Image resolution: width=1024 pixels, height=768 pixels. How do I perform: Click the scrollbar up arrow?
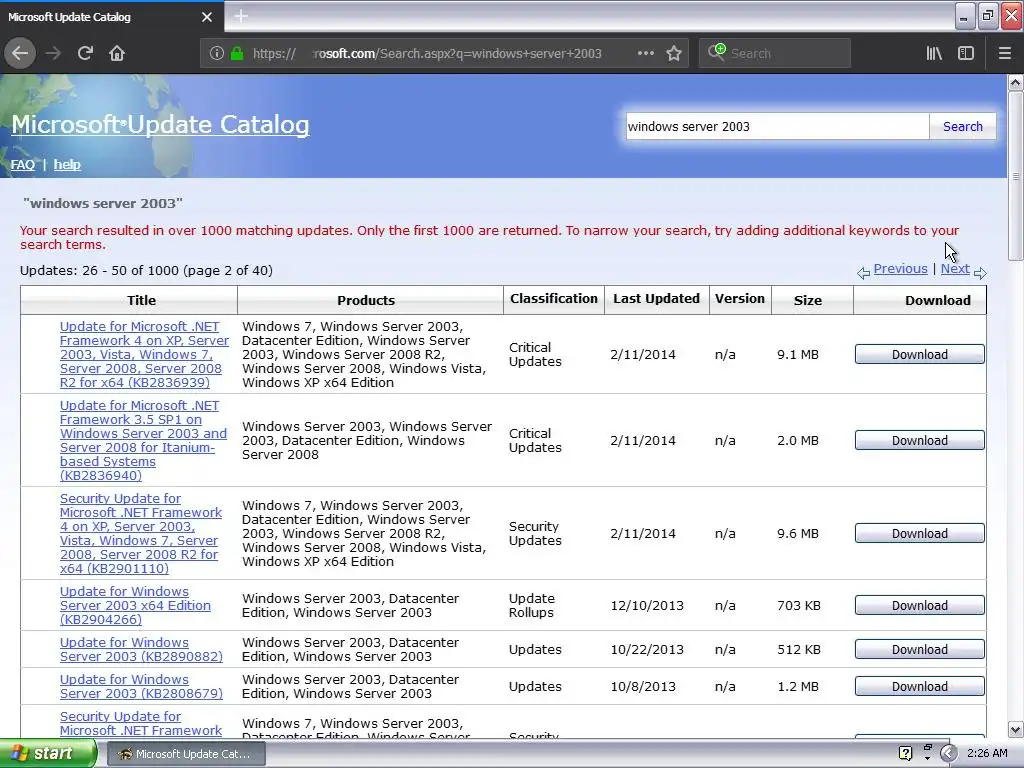pyautogui.click(x=1015, y=82)
